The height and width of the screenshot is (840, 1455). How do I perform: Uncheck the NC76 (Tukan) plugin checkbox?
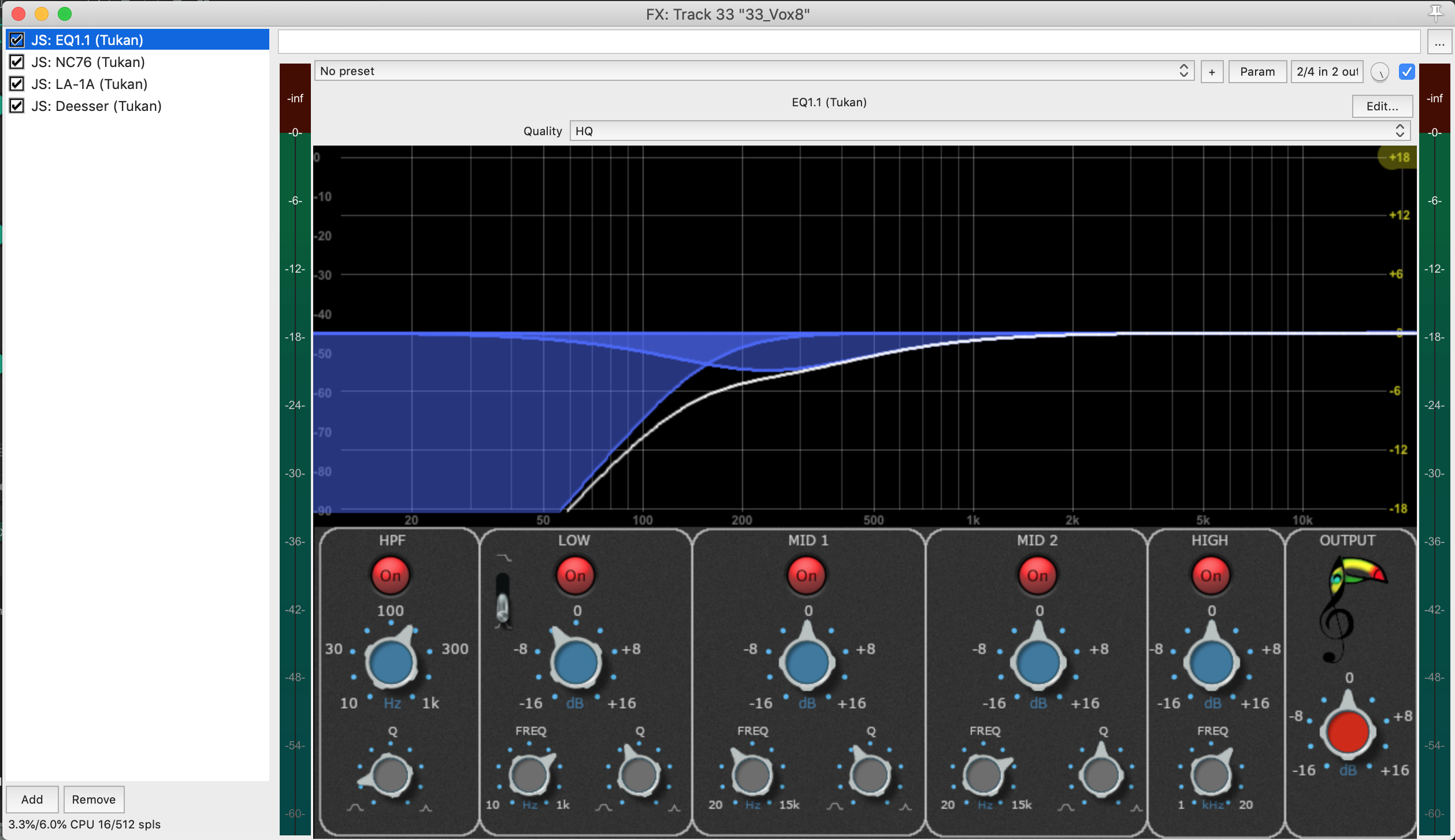(x=17, y=62)
